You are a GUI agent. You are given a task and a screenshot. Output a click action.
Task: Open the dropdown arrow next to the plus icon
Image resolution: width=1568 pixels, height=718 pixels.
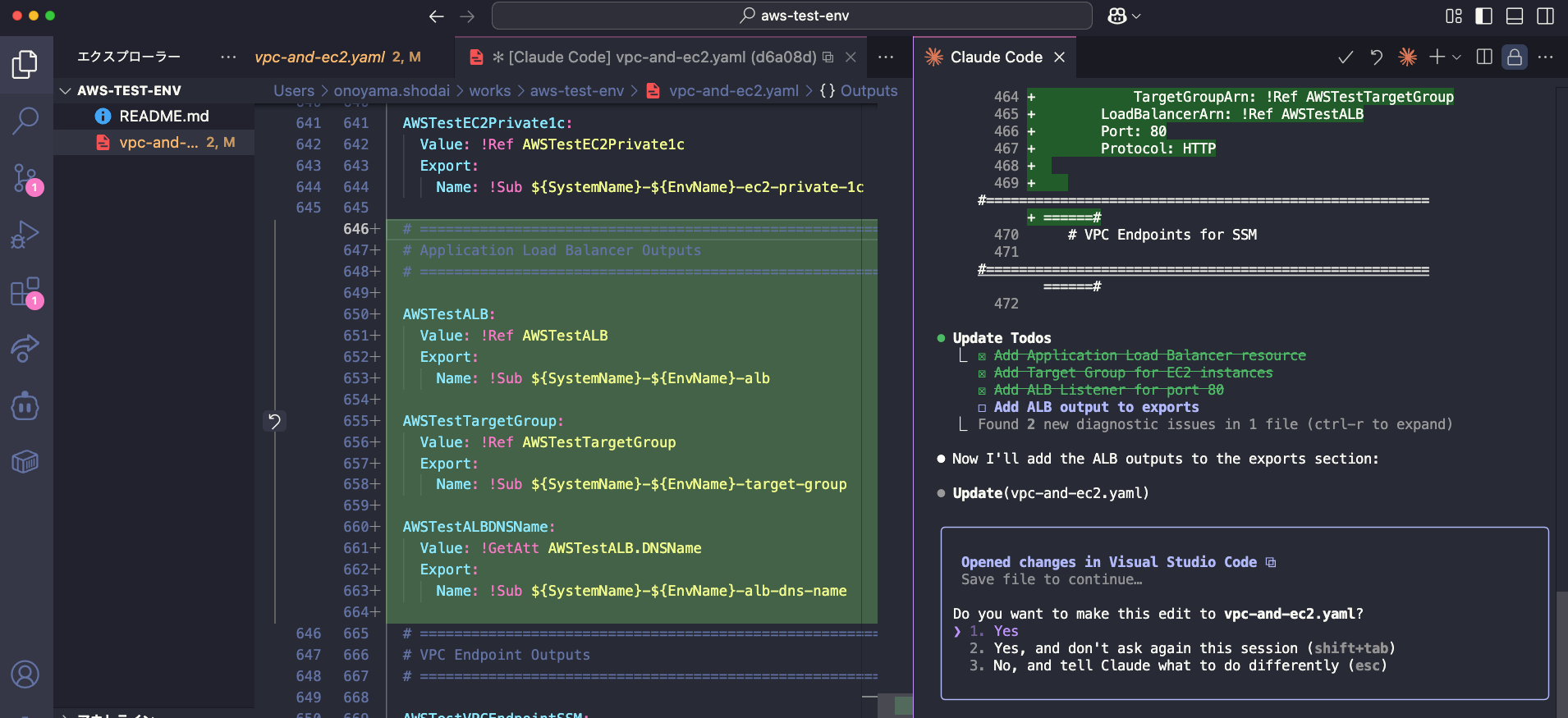pos(1456,57)
